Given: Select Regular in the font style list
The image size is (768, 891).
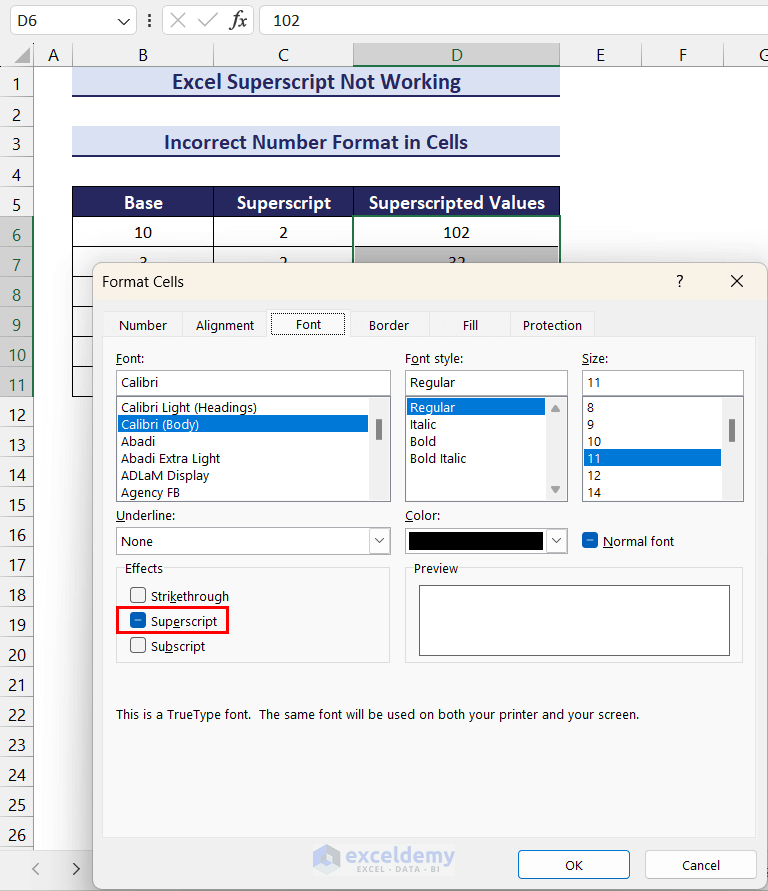Looking at the screenshot, I should [x=476, y=407].
